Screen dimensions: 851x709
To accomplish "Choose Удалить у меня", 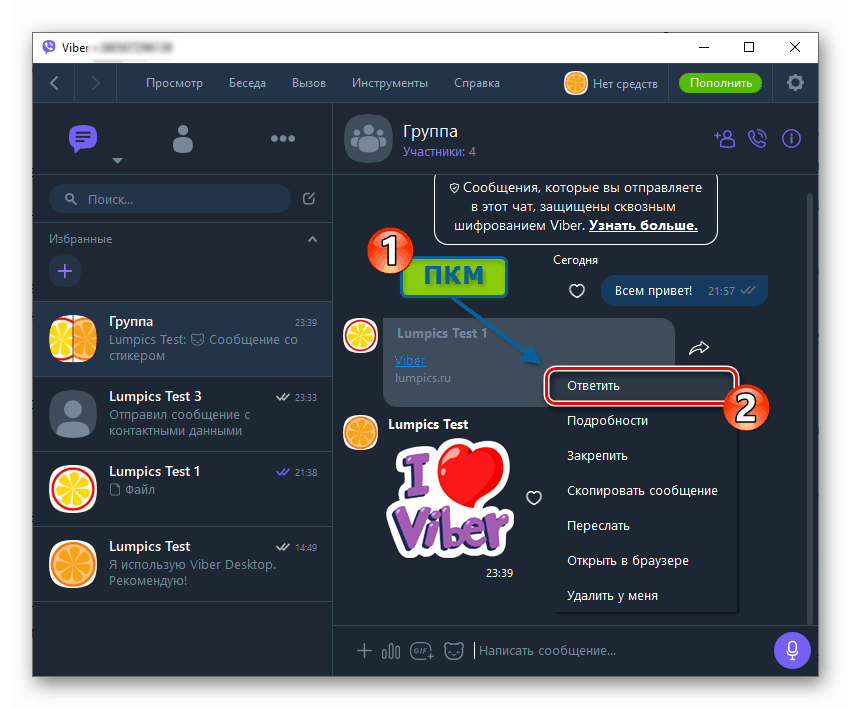I will click(646, 596).
